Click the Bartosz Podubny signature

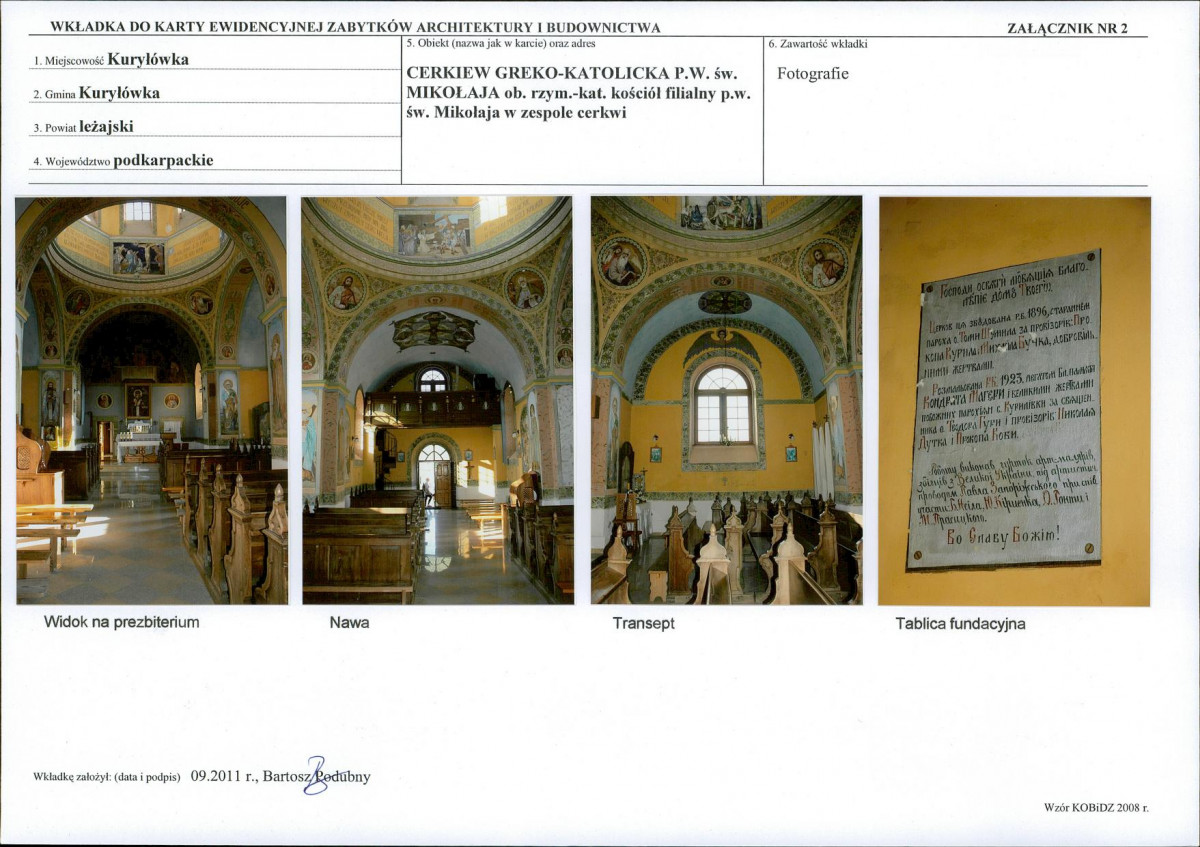tap(316, 777)
